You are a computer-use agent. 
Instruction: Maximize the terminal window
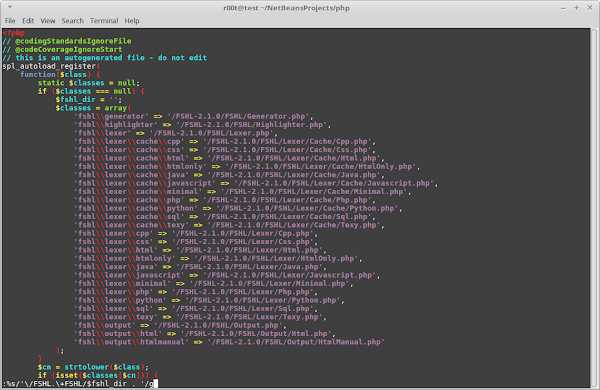[x=576, y=8]
